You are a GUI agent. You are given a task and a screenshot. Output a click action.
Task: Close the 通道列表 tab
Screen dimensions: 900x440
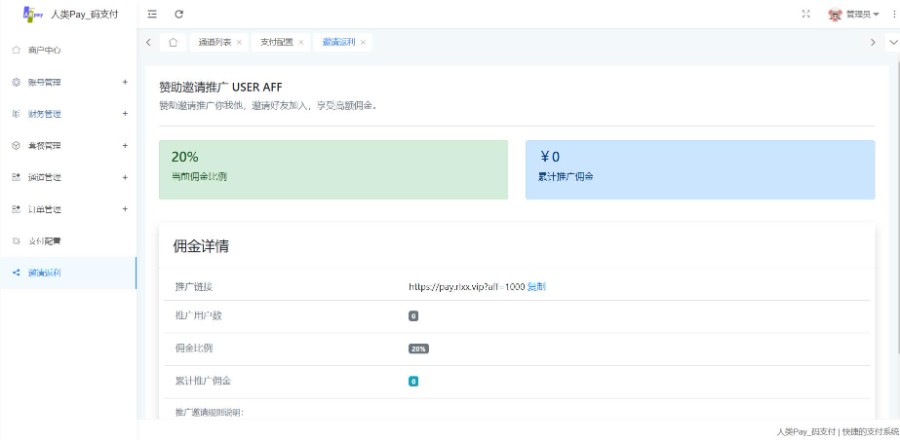coord(239,42)
